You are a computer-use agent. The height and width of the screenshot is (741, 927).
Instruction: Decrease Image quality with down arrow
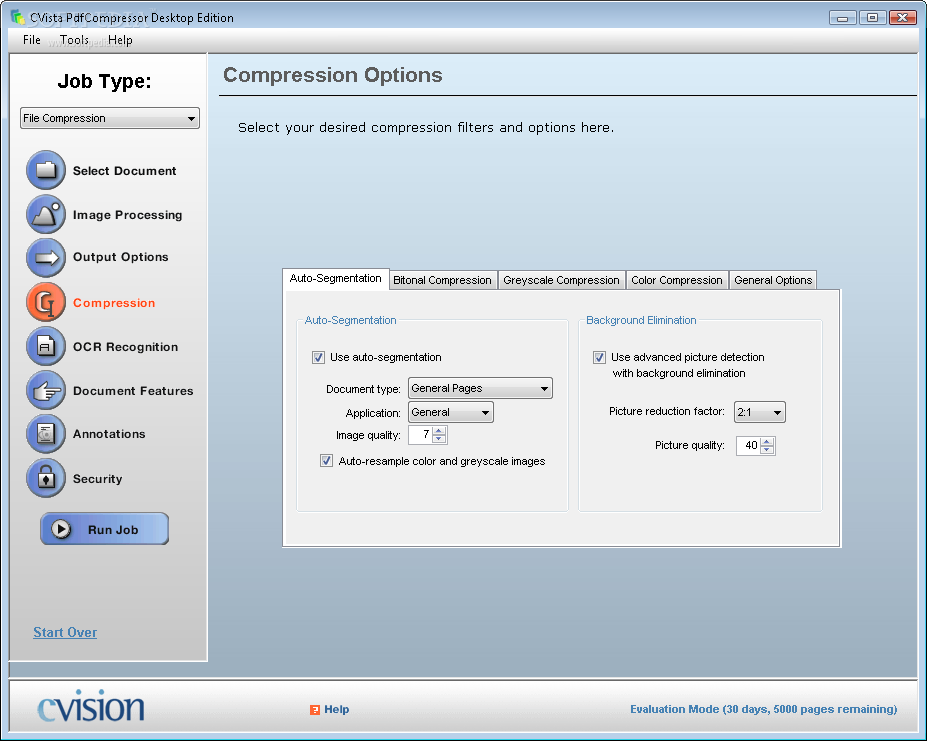pyautogui.click(x=439, y=439)
